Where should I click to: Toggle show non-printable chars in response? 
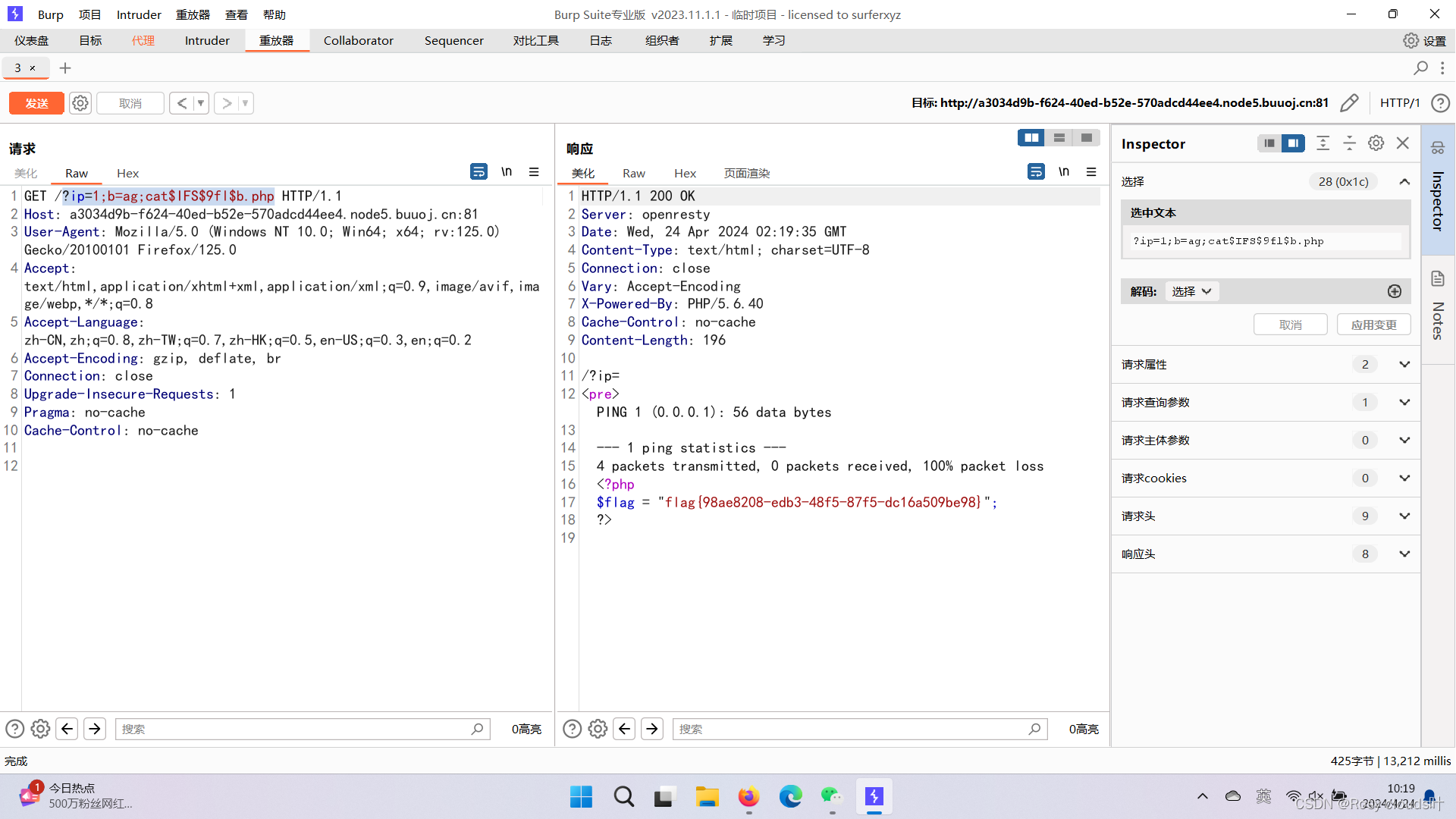pyautogui.click(x=1063, y=172)
